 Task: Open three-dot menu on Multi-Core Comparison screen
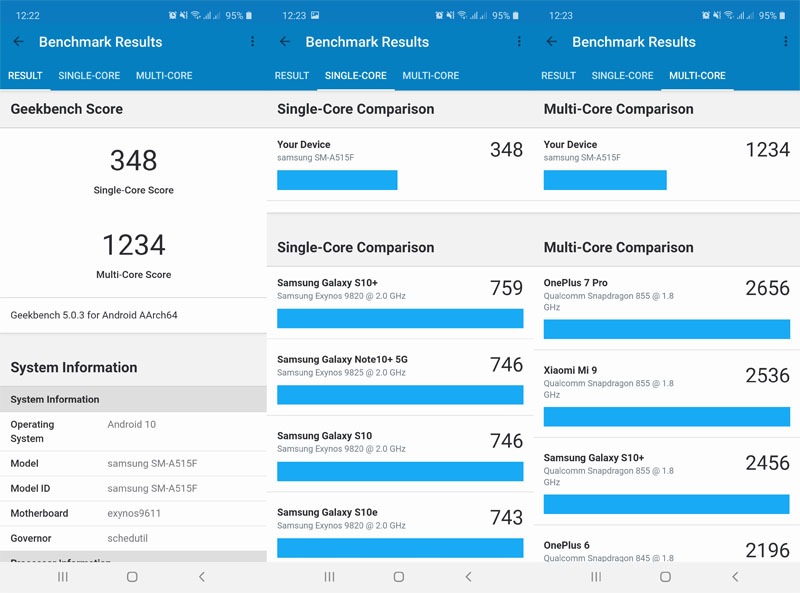click(786, 41)
